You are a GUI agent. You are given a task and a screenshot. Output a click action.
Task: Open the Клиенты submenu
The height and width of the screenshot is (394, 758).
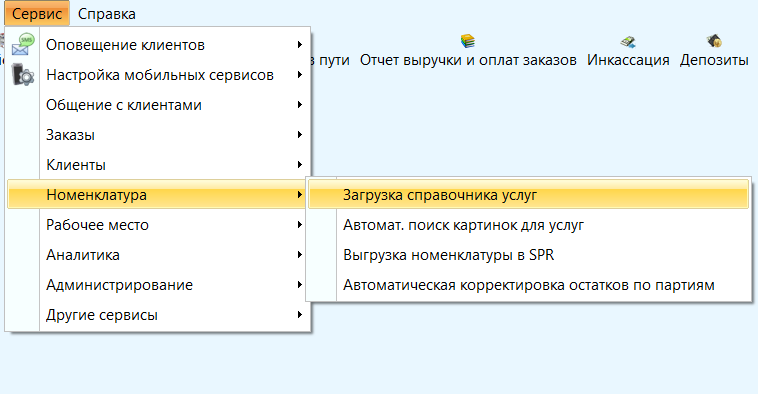158,165
